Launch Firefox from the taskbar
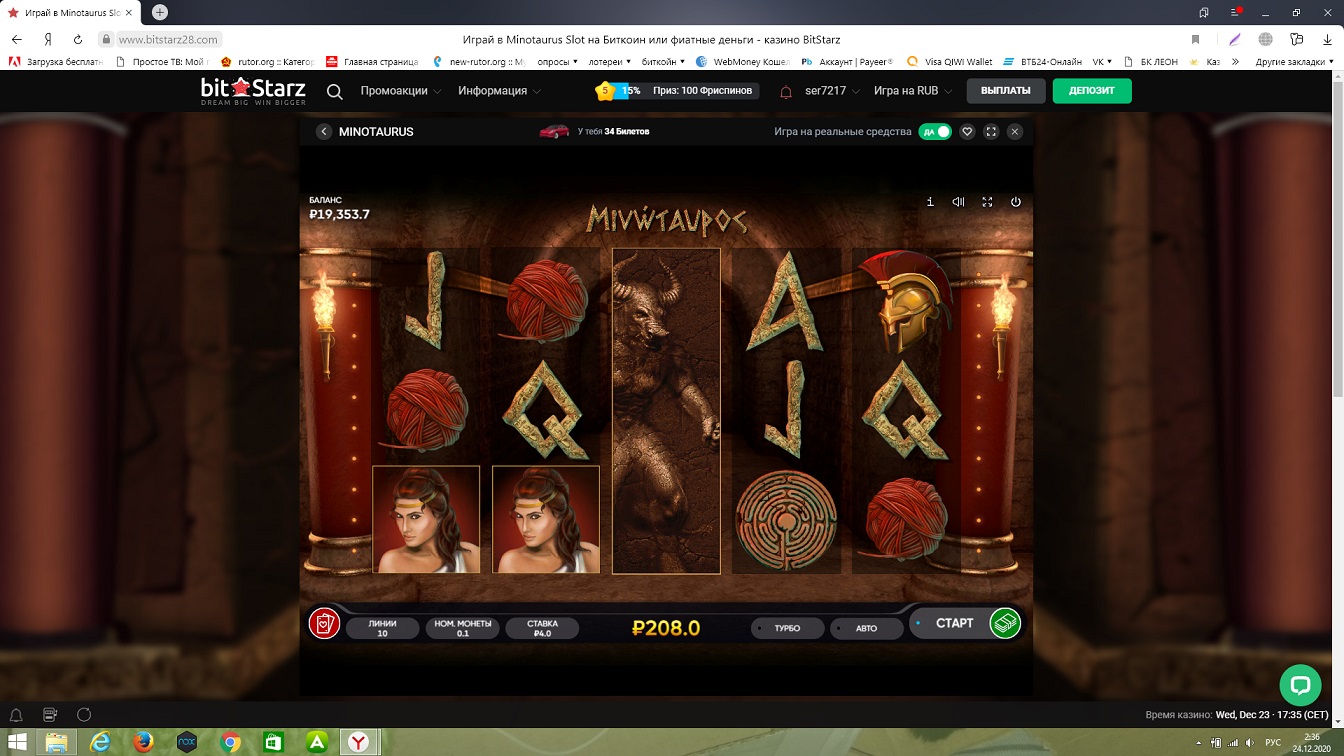The width and height of the screenshot is (1344, 756). [144, 742]
